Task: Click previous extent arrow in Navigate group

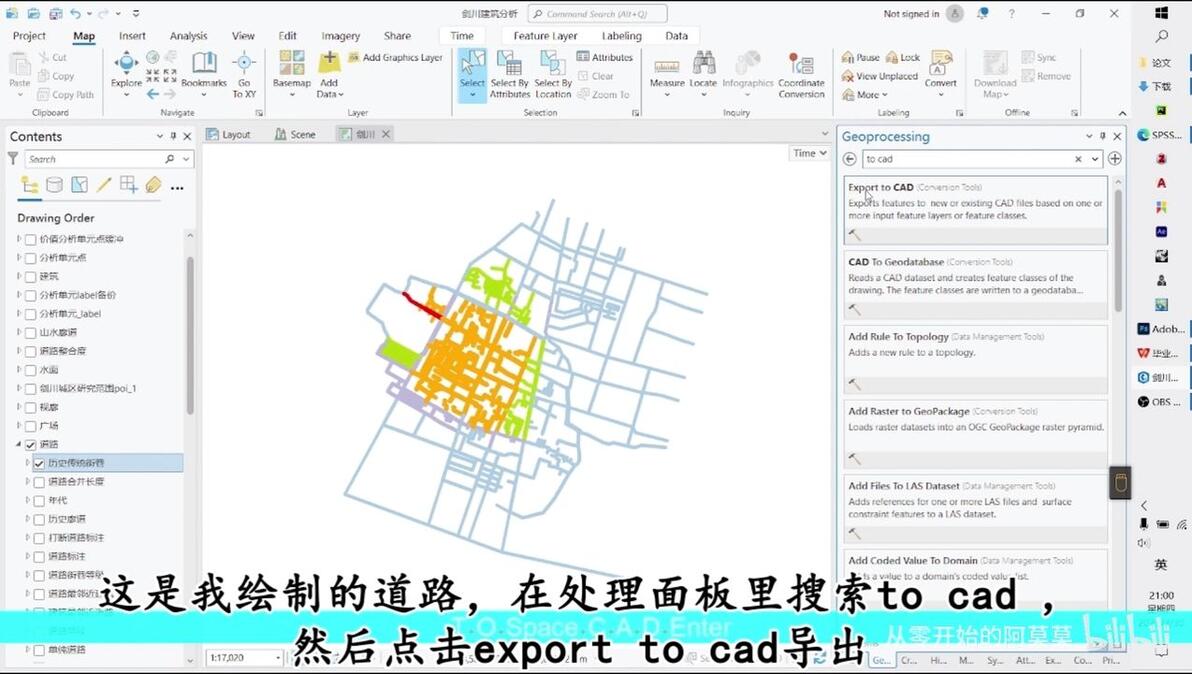Action: 153,94
